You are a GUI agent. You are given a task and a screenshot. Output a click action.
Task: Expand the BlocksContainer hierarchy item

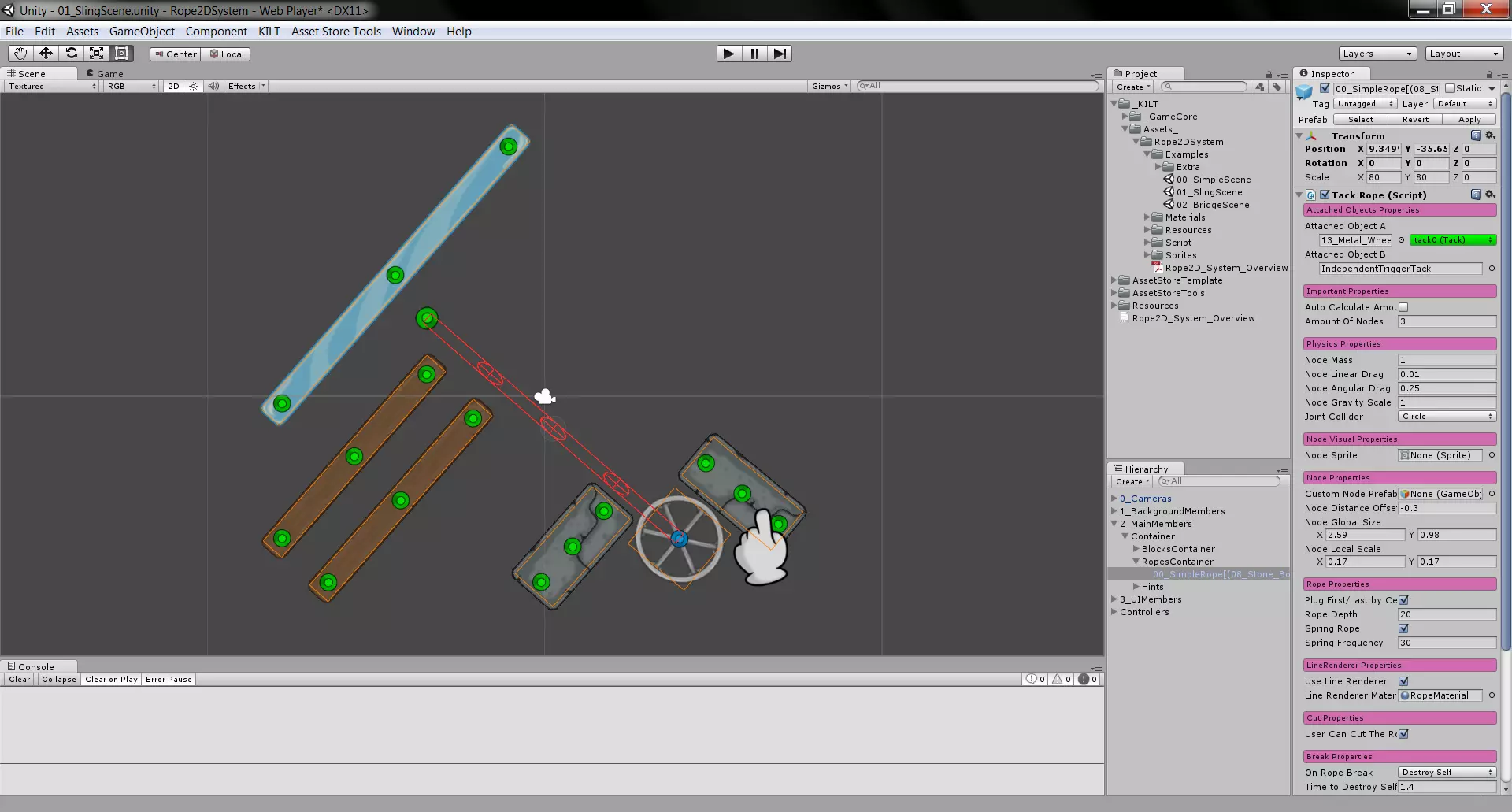click(1136, 549)
